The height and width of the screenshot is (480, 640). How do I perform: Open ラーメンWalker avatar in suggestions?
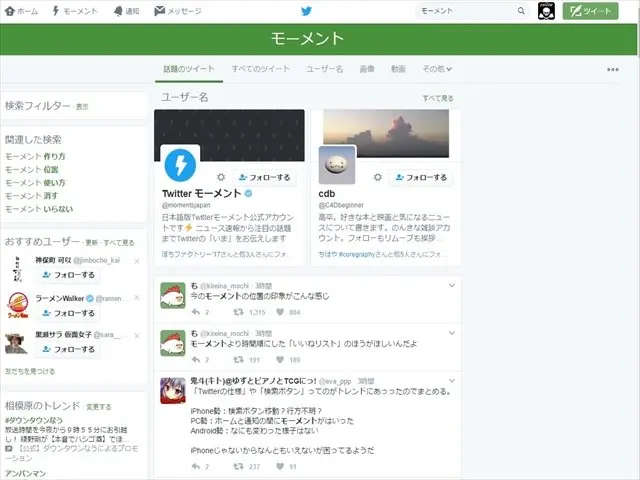(18, 305)
